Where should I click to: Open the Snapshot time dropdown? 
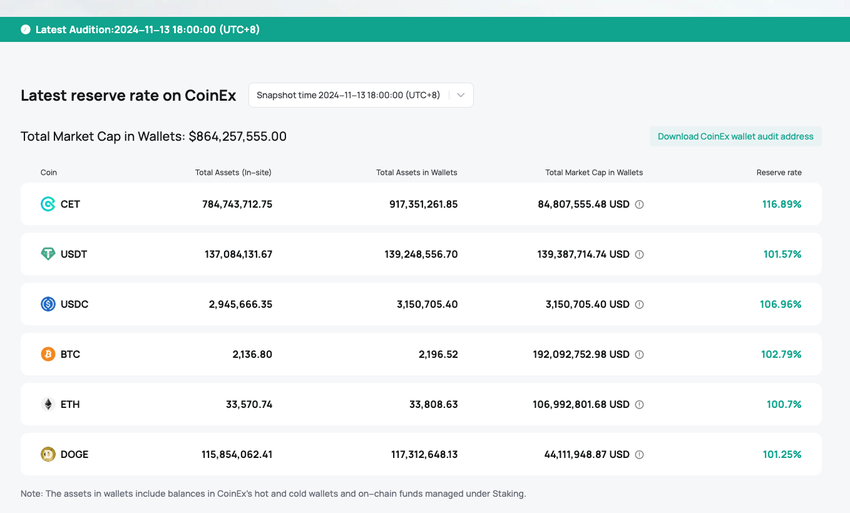tap(348, 95)
